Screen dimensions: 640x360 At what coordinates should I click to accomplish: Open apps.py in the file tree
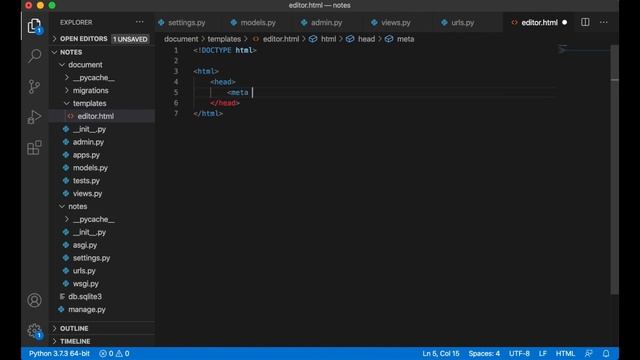pos(102,155)
